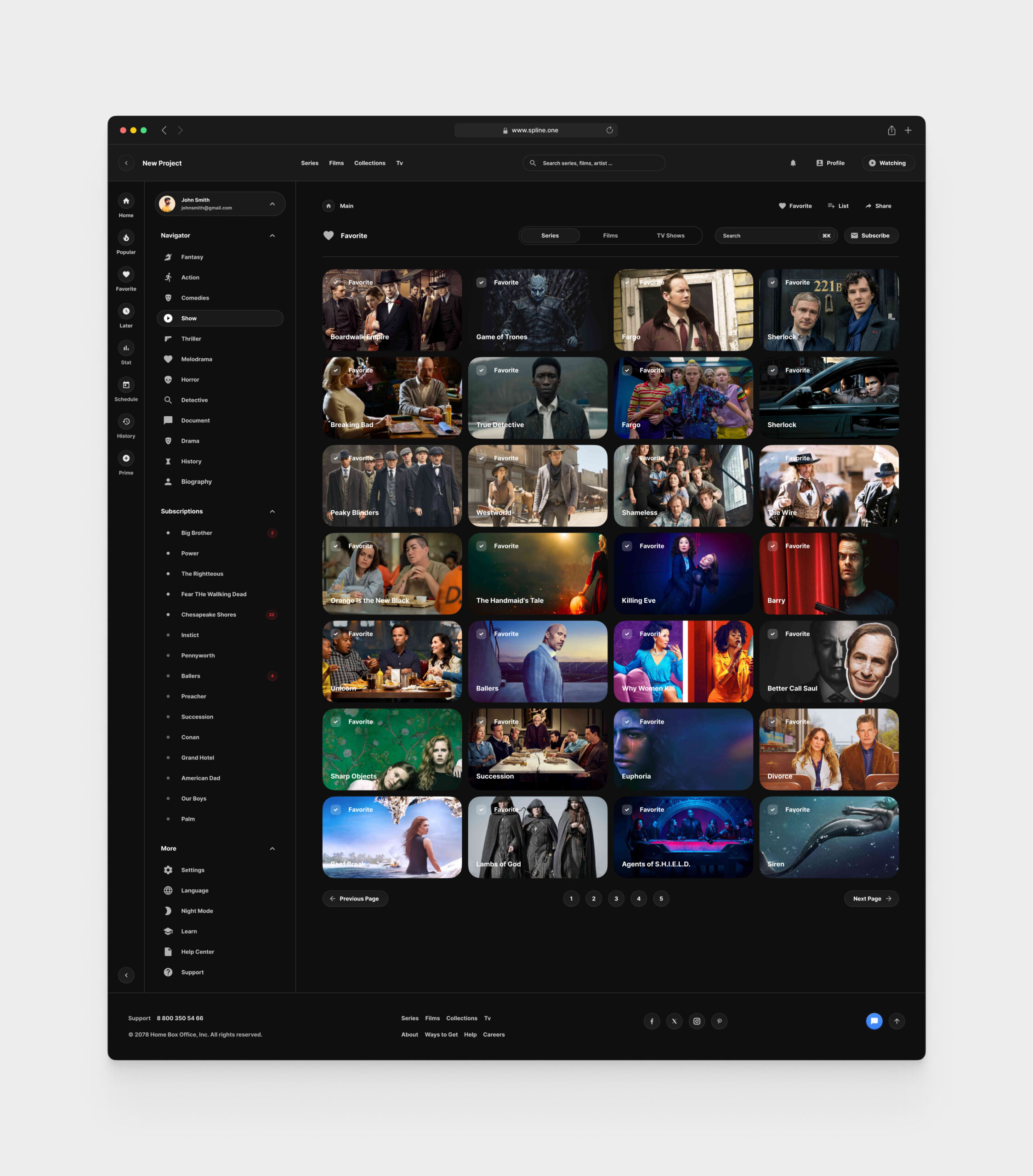
Task: Jump to page 3
Action: click(616, 898)
